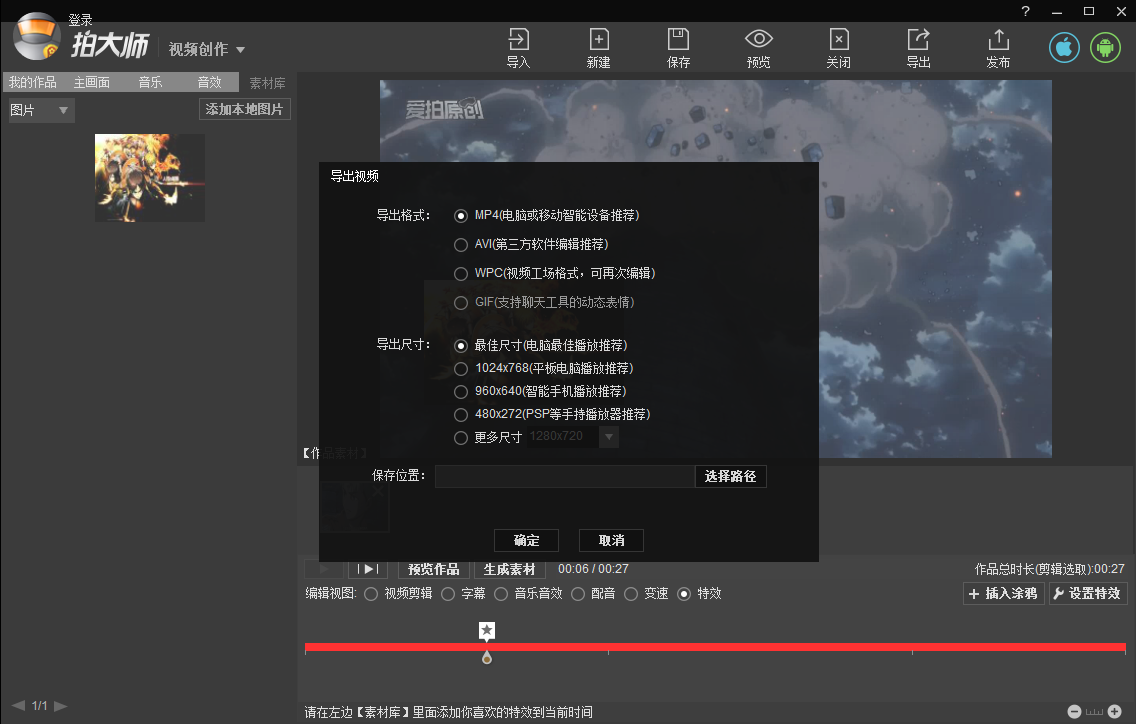1136x724 pixels.
Task: Open the 视频创作 mode dropdown
Action: click(x=207, y=47)
